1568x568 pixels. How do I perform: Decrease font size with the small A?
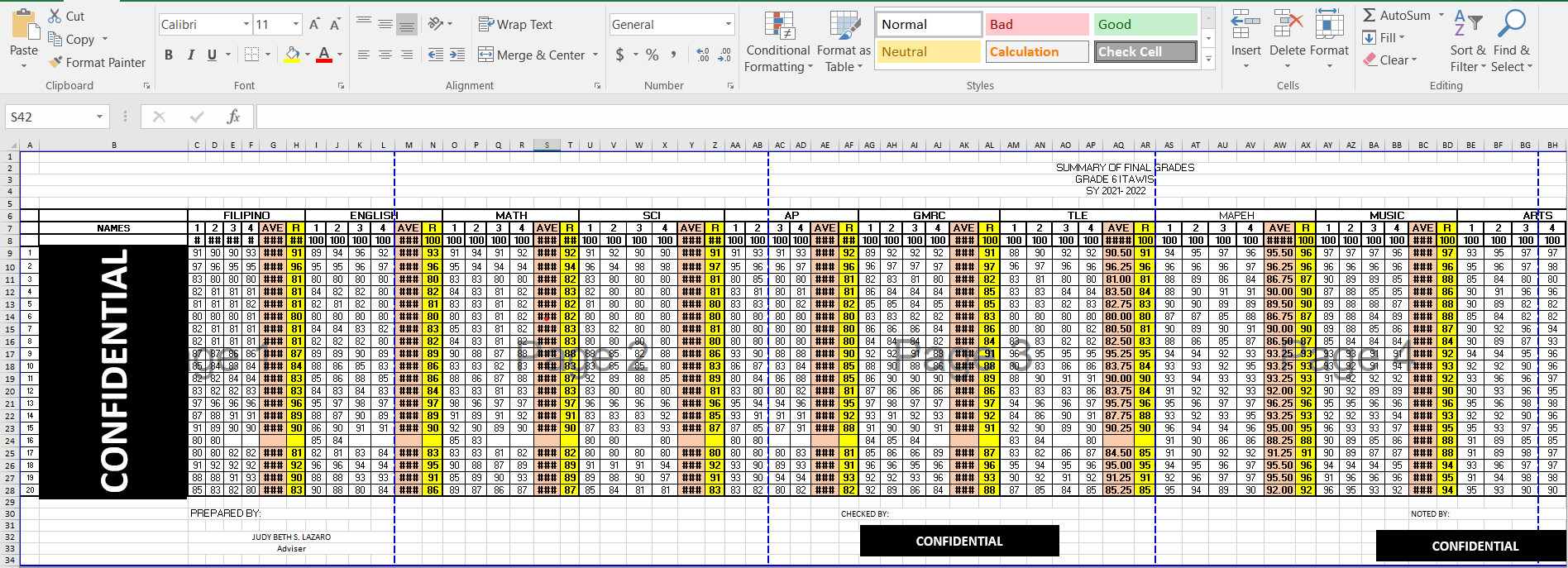(x=335, y=25)
